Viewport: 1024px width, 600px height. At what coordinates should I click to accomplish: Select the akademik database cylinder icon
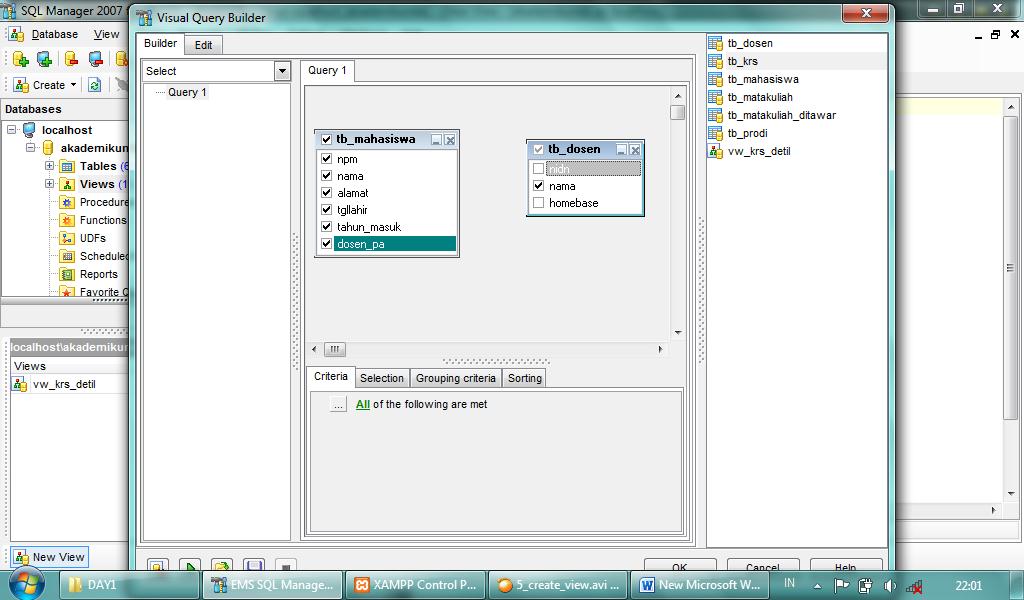(48, 148)
